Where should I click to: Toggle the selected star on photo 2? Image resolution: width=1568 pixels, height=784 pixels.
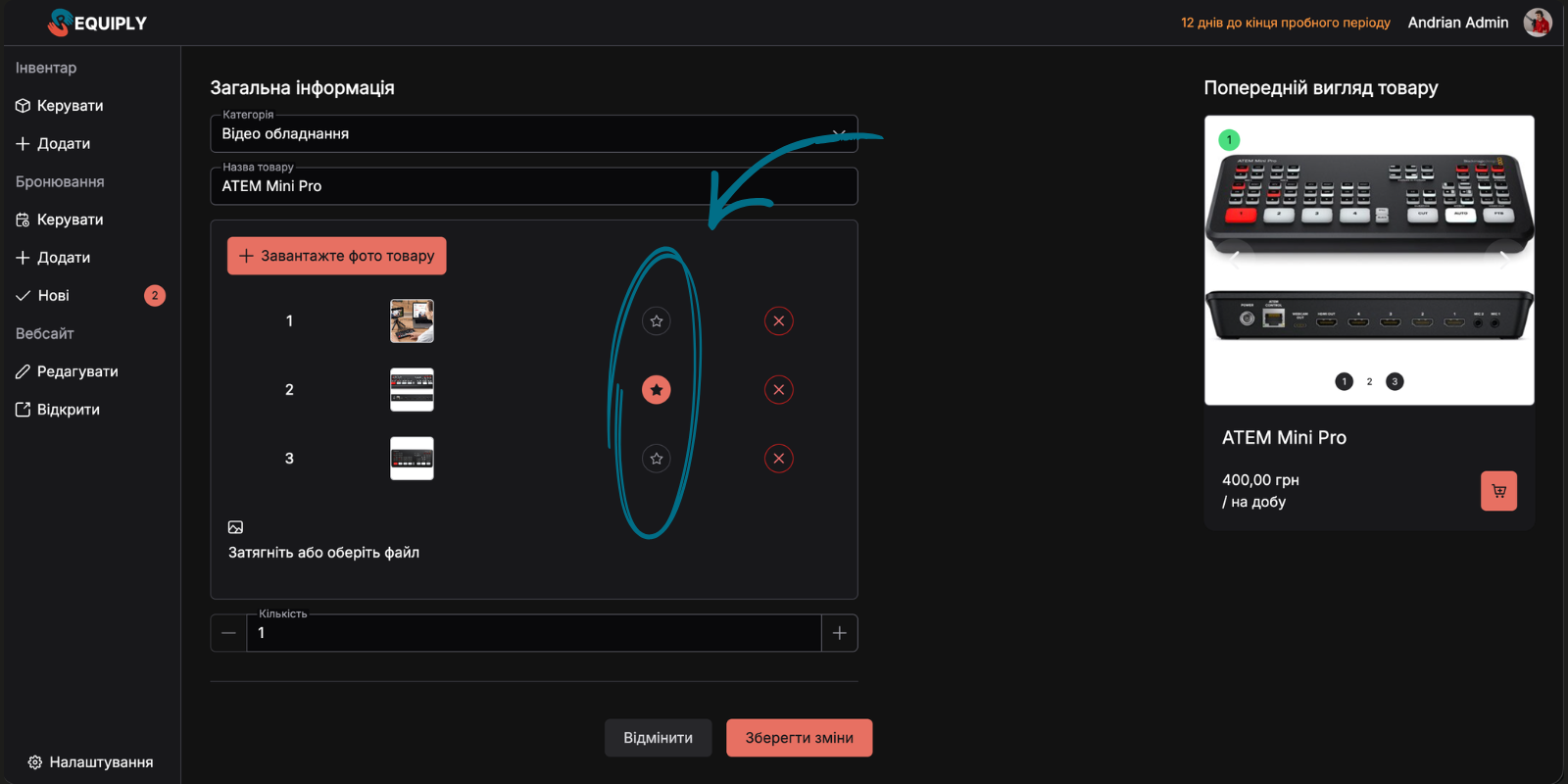click(x=657, y=390)
